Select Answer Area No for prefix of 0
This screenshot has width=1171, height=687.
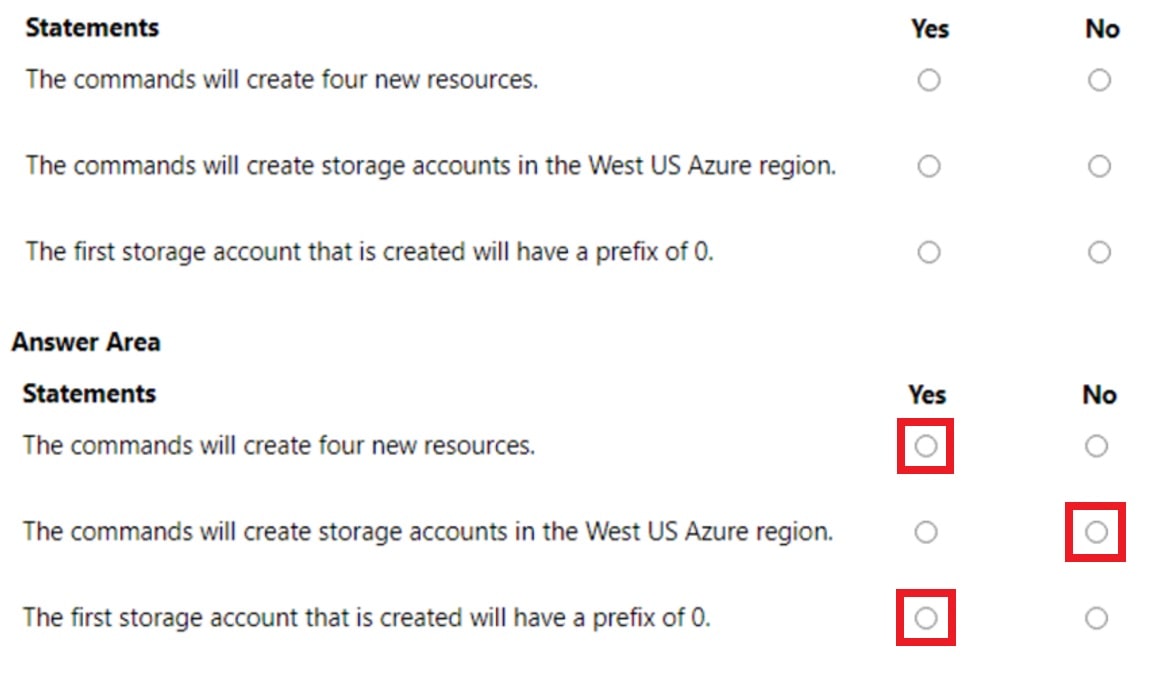pyautogui.click(x=1096, y=618)
